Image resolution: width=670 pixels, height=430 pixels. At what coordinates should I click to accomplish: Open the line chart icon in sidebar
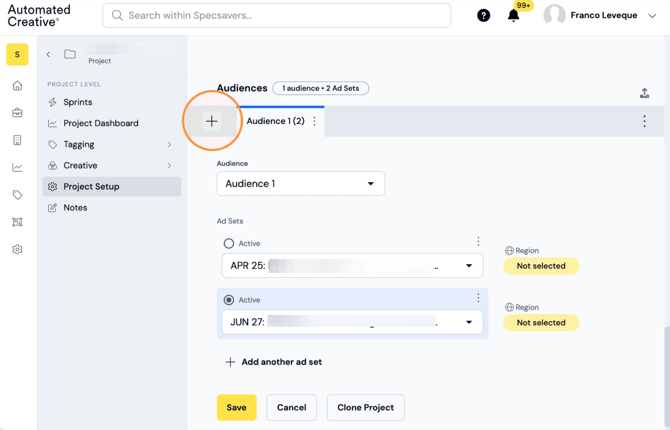coord(17,168)
